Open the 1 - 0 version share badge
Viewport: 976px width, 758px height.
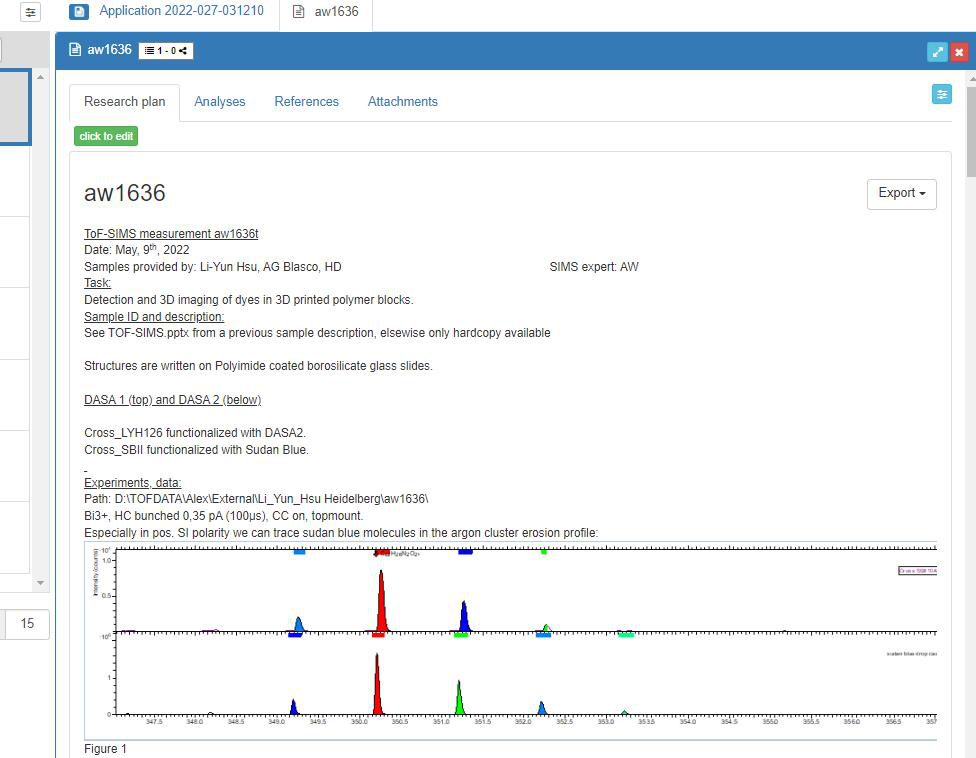166,50
